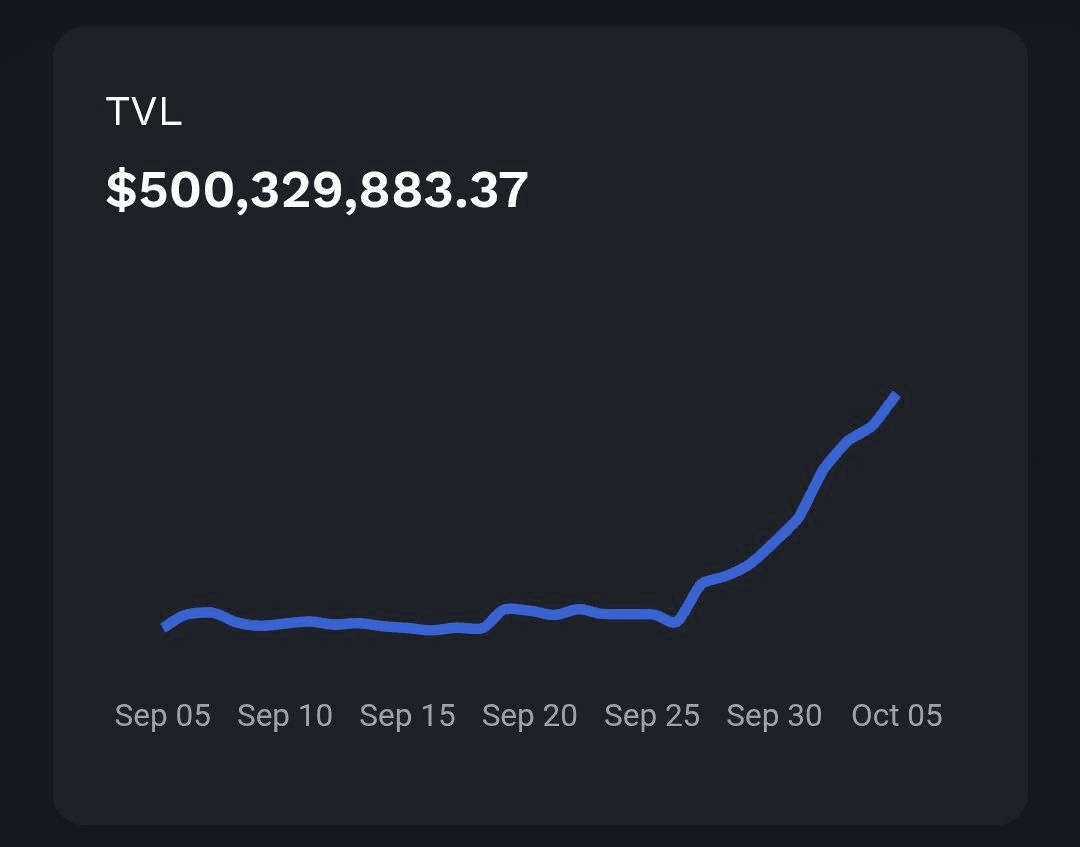Click the lowest dip before the line's sharp rise
1080x847 pixels.
tap(676, 623)
